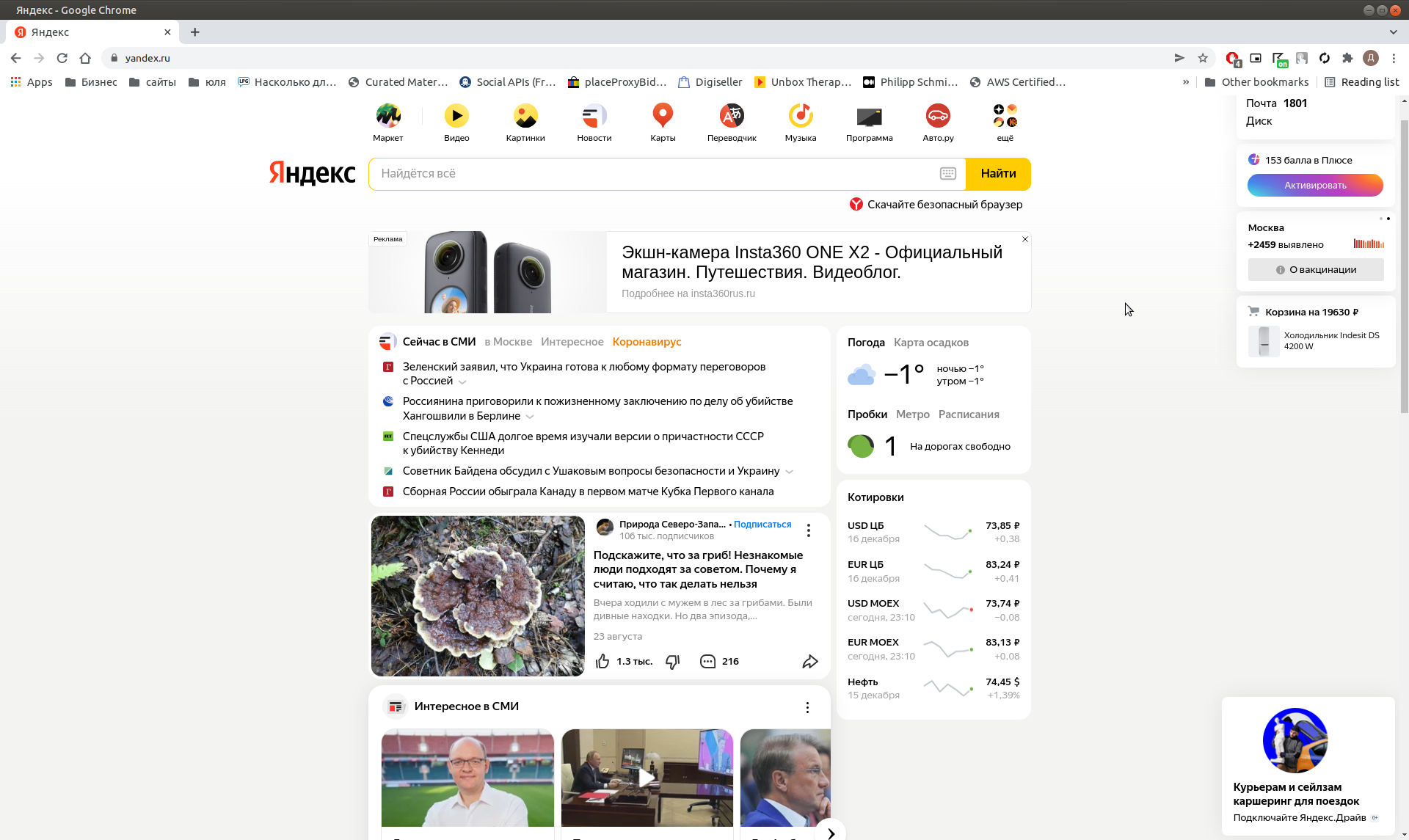
Task: Open the Переводчик translator icon
Action: [x=732, y=116]
